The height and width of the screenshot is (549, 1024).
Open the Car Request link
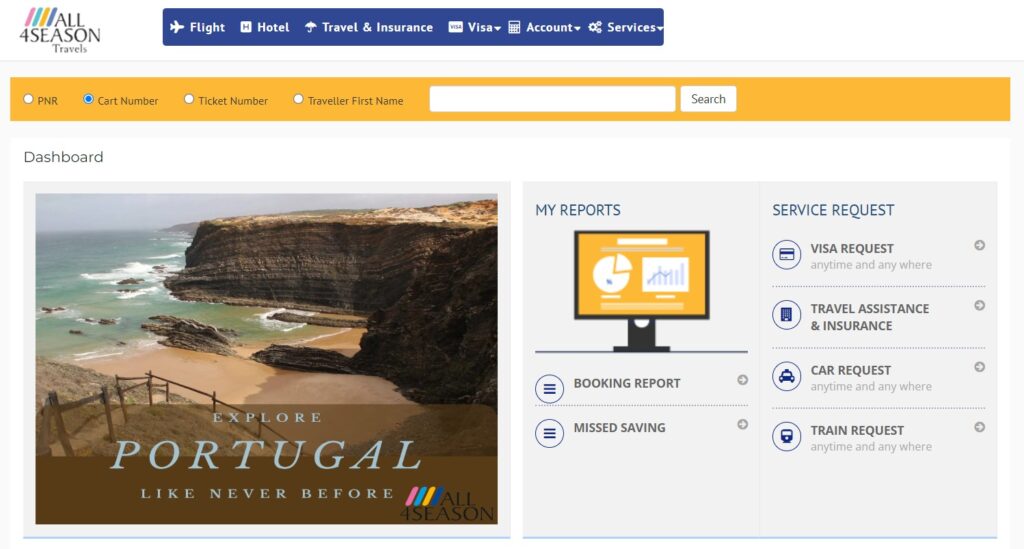pyautogui.click(x=850, y=370)
